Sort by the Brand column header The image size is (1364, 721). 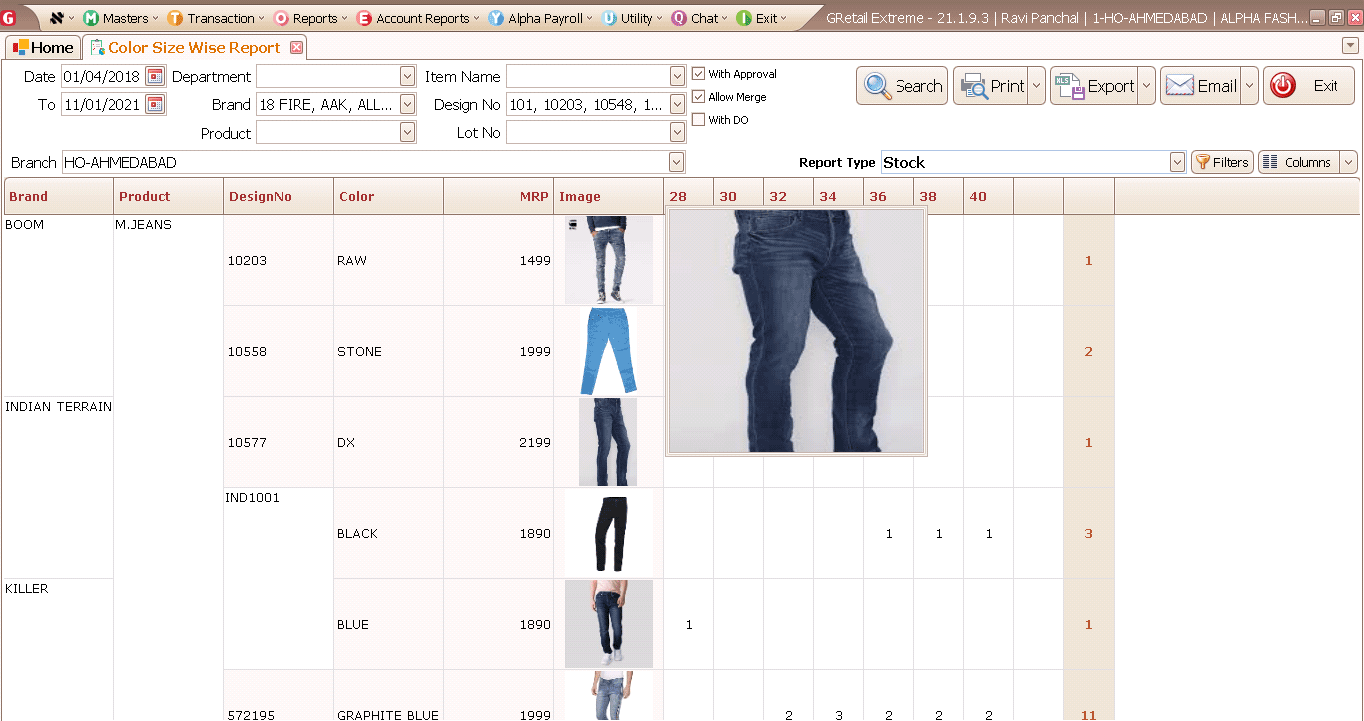click(59, 196)
